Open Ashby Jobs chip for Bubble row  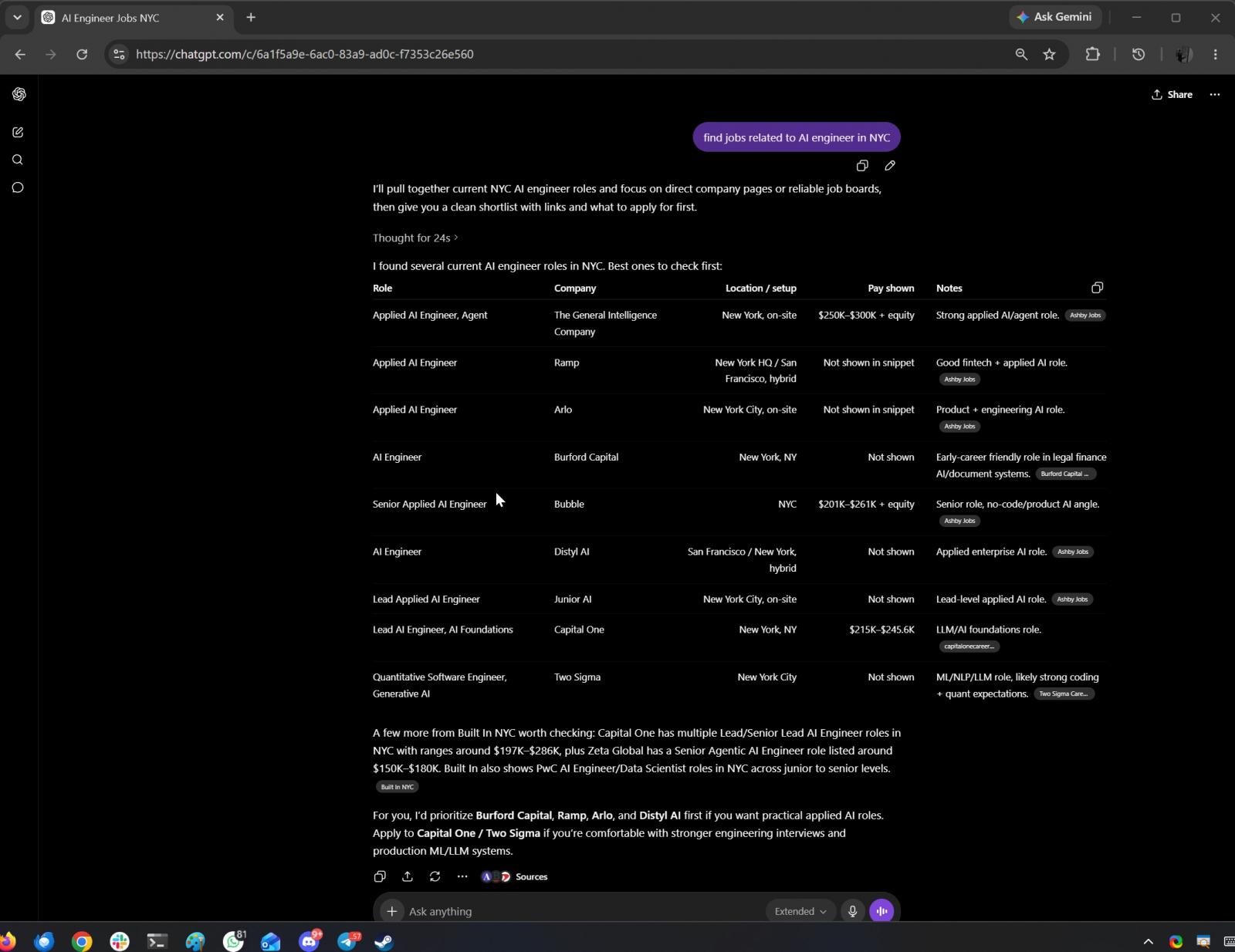(959, 521)
